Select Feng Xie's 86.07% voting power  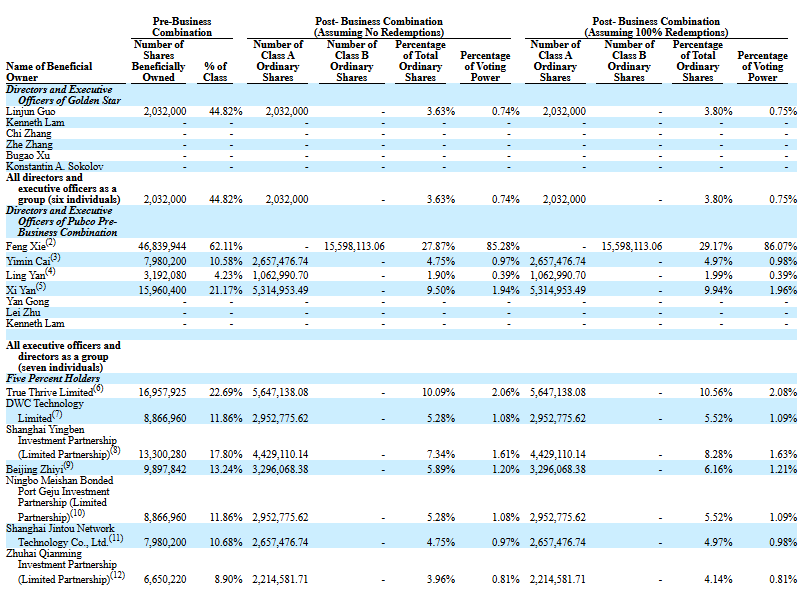pyautogui.click(x=781, y=247)
